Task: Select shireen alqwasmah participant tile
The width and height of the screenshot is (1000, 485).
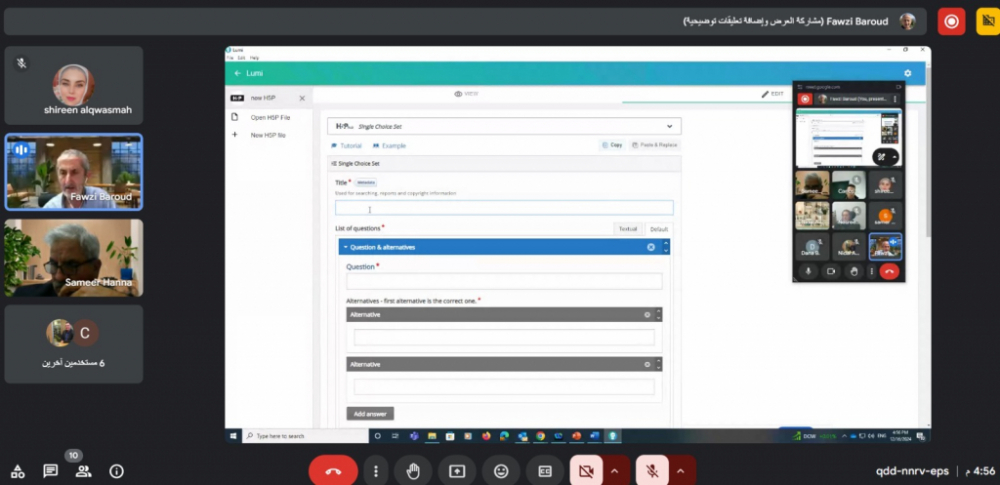Action: [x=74, y=86]
